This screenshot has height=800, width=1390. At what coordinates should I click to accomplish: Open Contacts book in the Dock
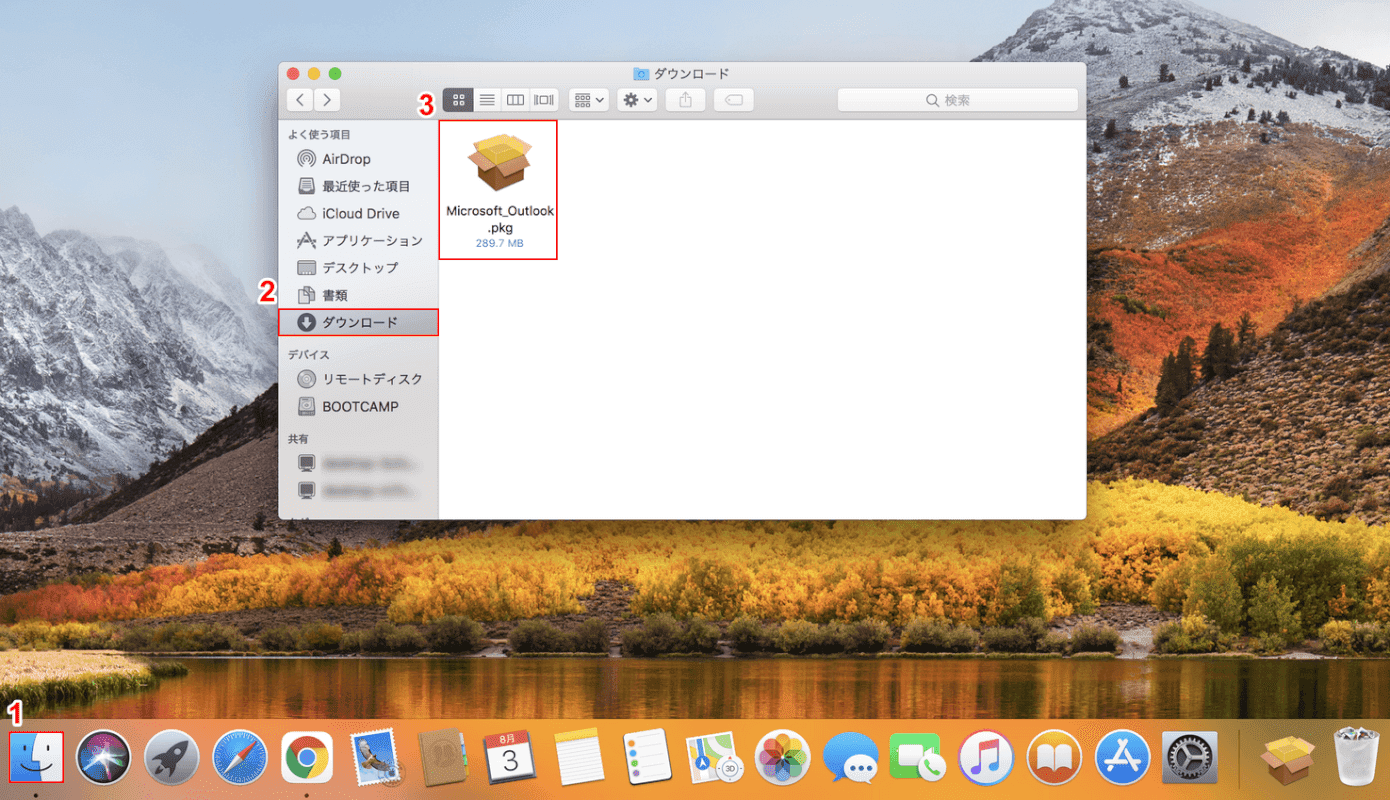(444, 757)
